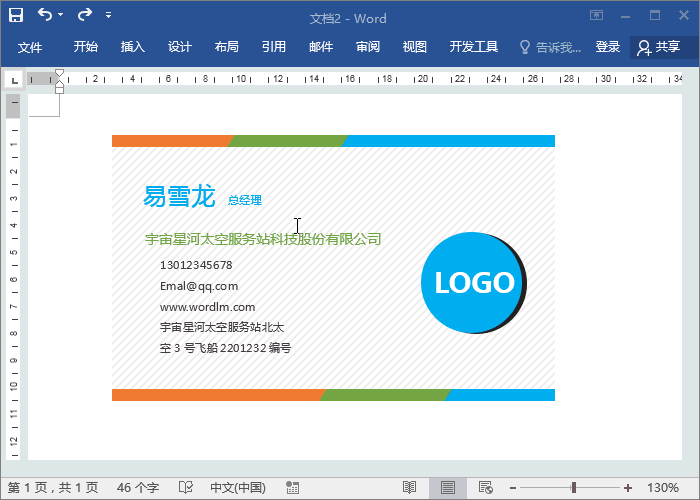Switch to the 设计 tab
Viewport: 700px width, 500px height.
pos(180,47)
